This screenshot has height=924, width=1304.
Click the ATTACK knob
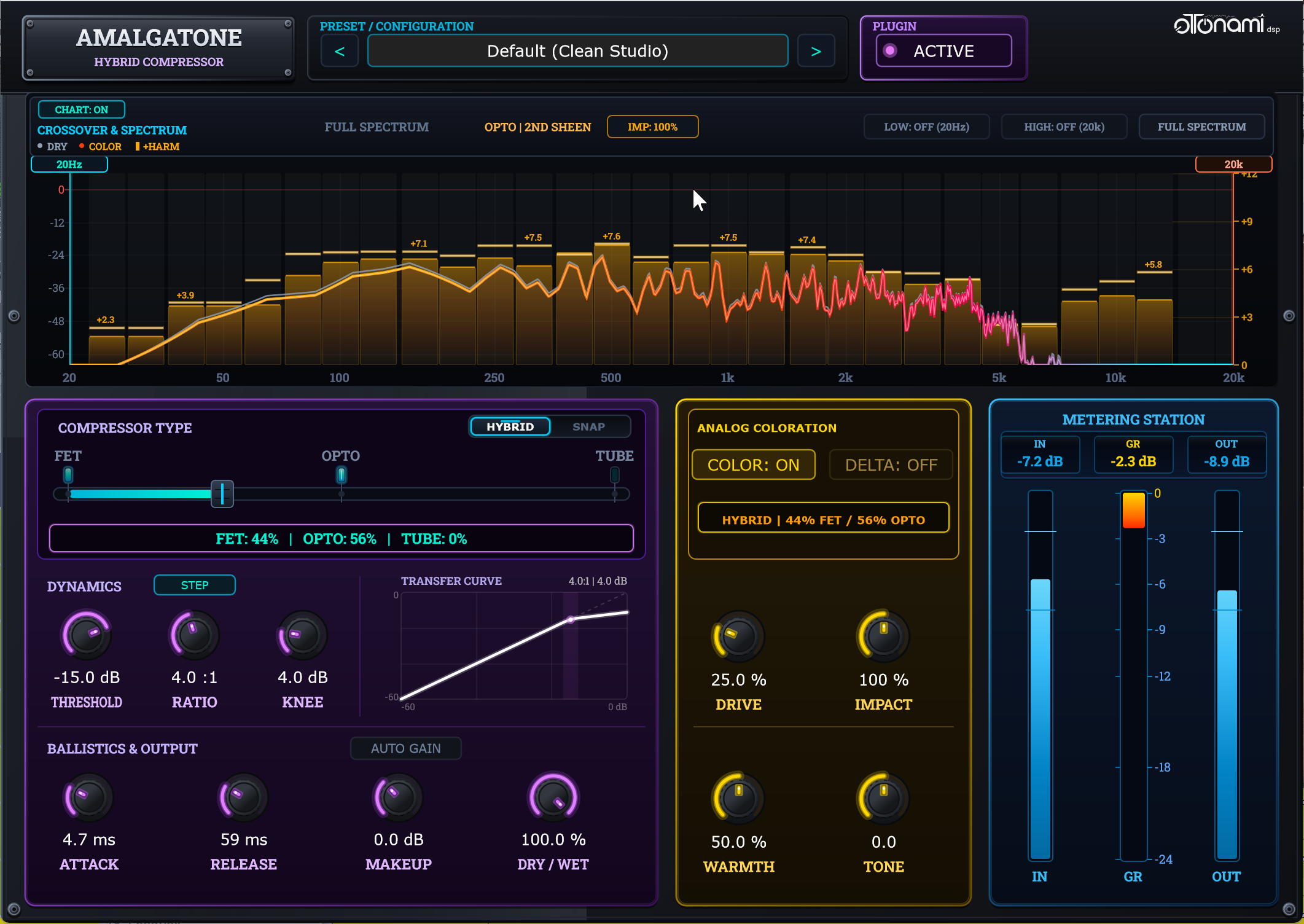click(89, 797)
